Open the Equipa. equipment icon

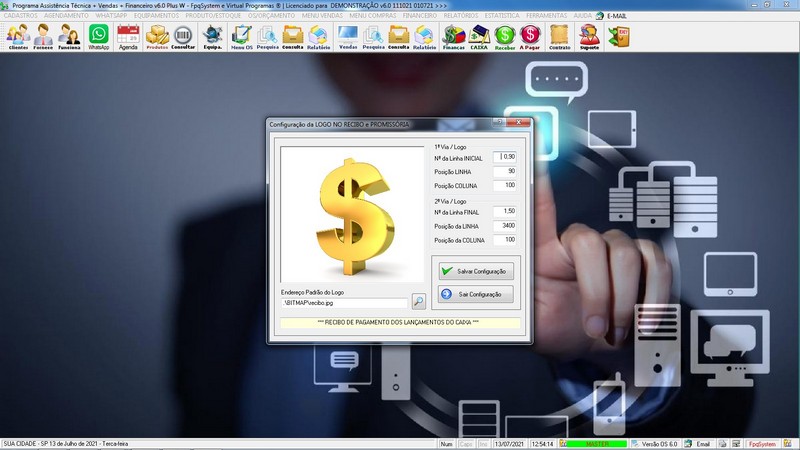(x=213, y=37)
